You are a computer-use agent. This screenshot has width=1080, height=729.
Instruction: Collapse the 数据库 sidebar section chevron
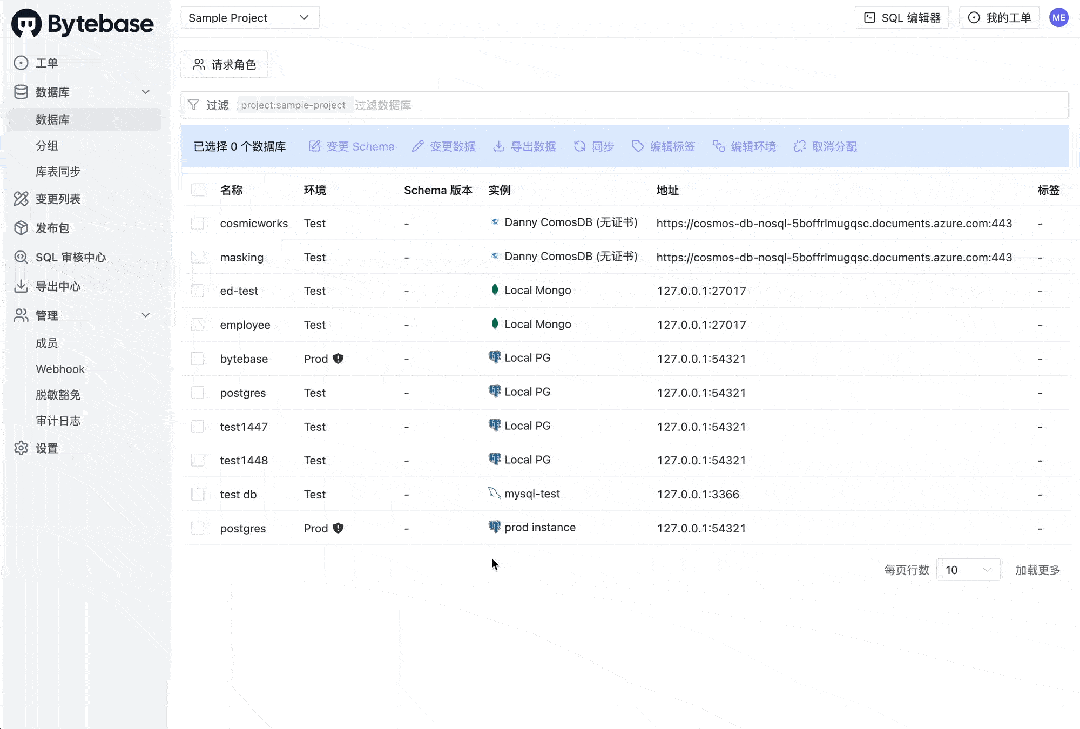(145, 92)
